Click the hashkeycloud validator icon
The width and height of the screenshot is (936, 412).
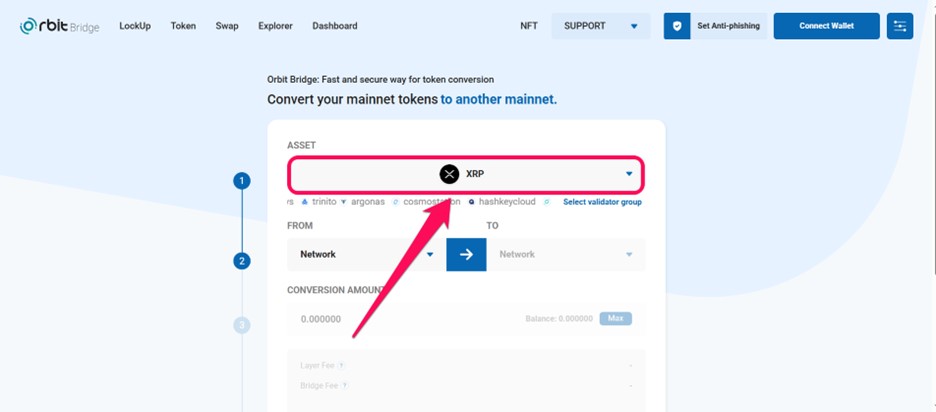(471, 202)
